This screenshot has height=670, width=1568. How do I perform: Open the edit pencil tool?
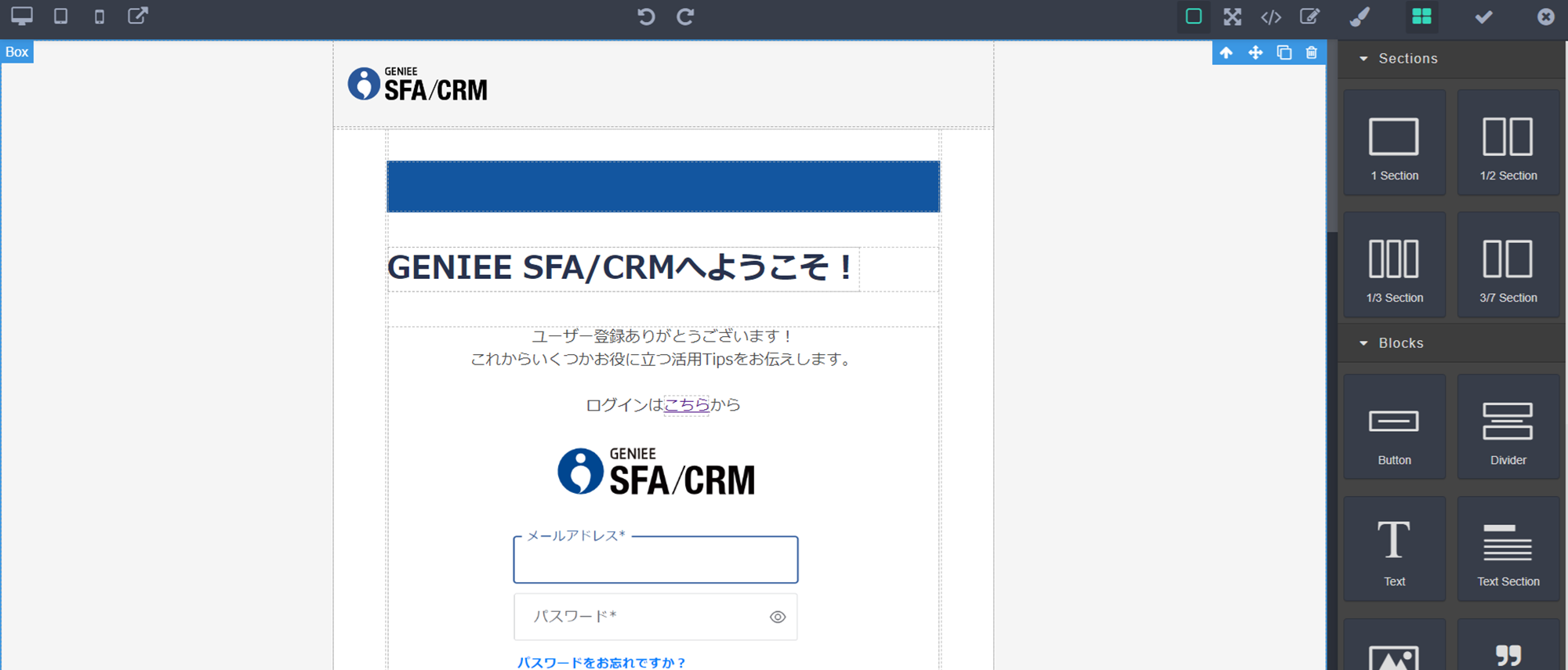pyautogui.click(x=1310, y=16)
